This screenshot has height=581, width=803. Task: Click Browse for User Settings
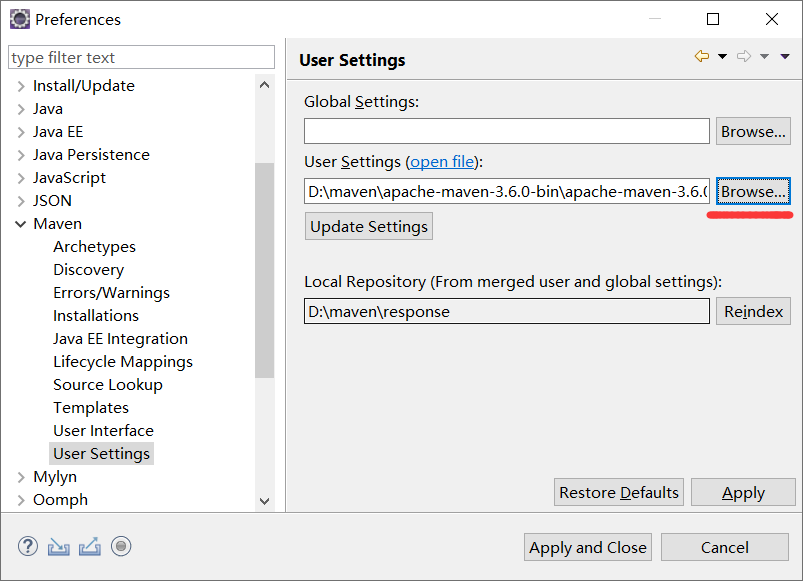click(x=753, y=191)
